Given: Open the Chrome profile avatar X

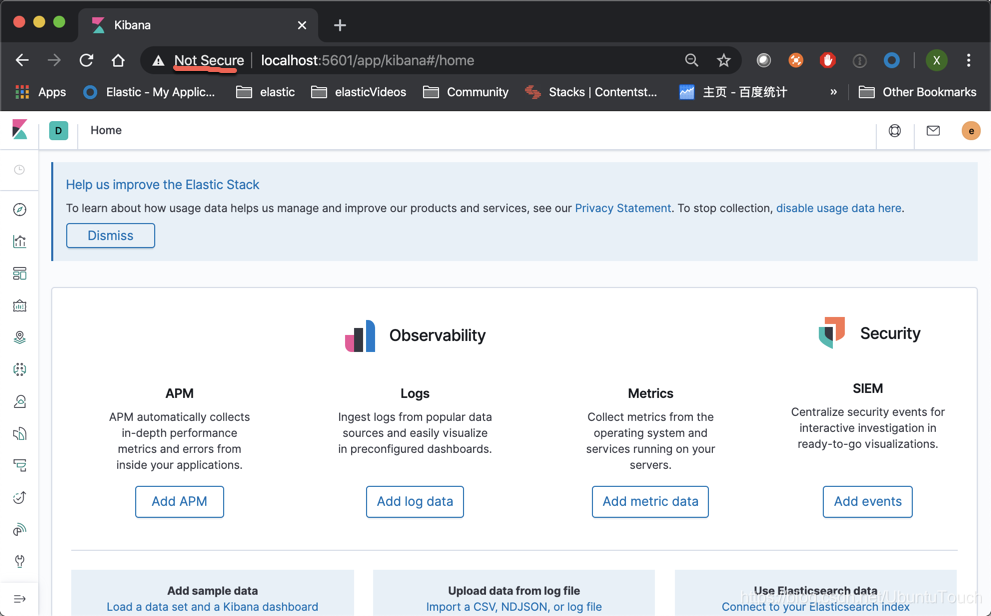Looking at the screenshot, I should 937,61.
